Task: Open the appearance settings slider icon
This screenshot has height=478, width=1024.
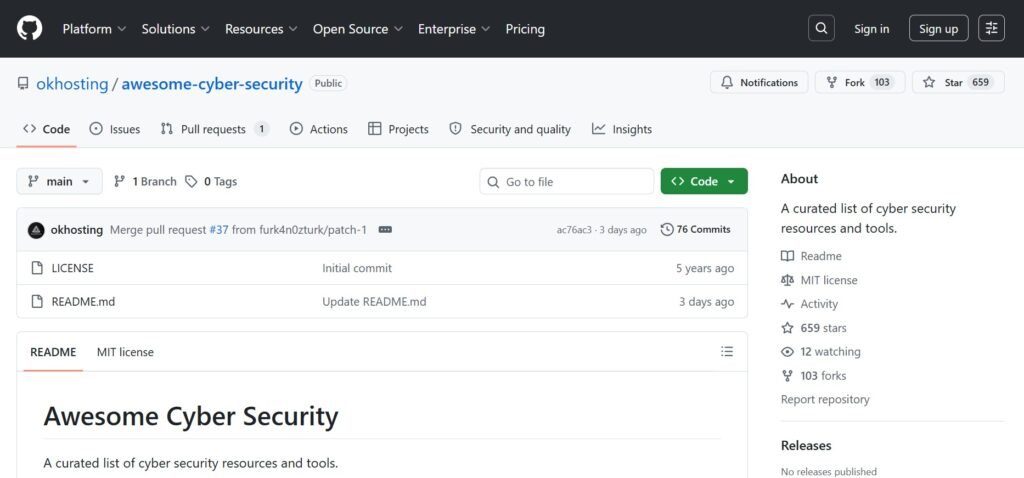Action: [x=991, y=29]
